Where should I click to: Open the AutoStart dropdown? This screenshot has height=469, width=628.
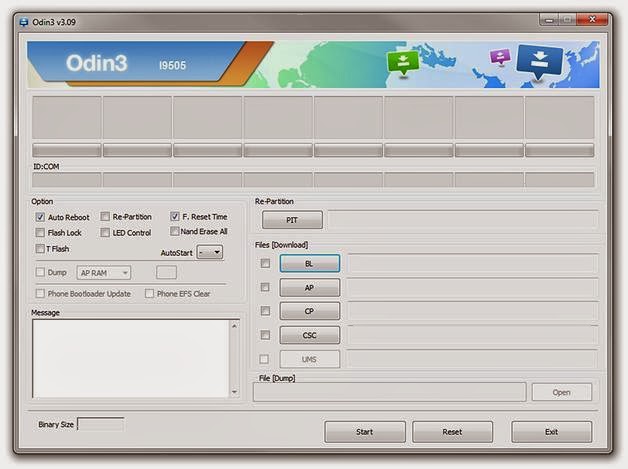[210, 252]
